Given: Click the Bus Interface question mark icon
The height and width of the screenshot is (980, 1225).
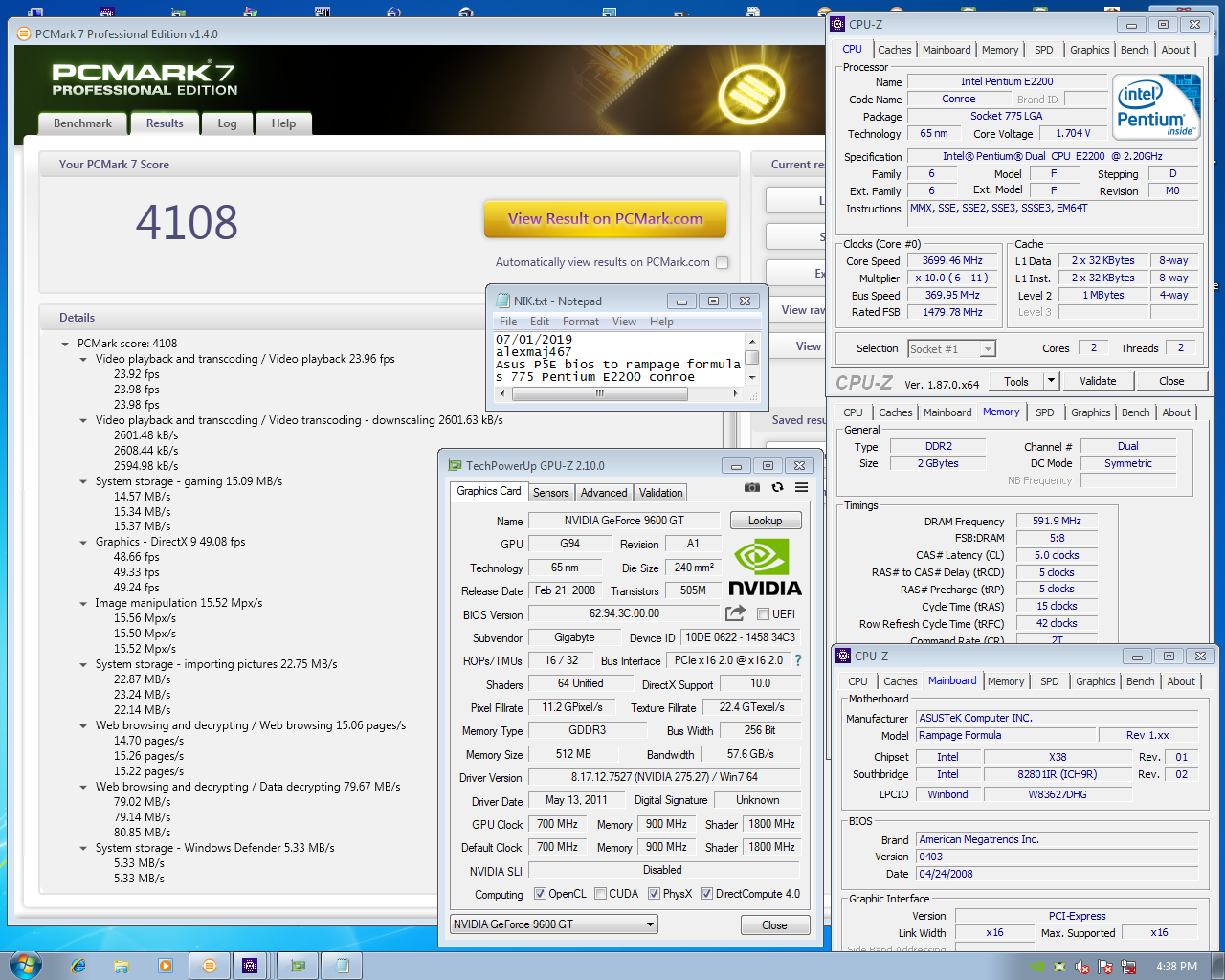Looking at the screenshot, I should click(798, 660).
